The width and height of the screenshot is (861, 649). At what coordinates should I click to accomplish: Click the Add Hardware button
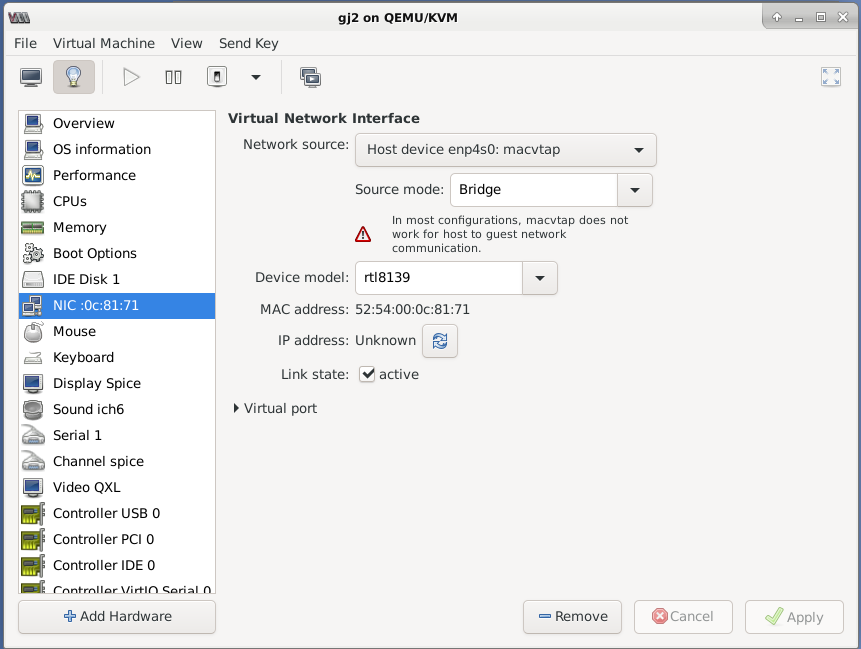(x=117, y=617)
